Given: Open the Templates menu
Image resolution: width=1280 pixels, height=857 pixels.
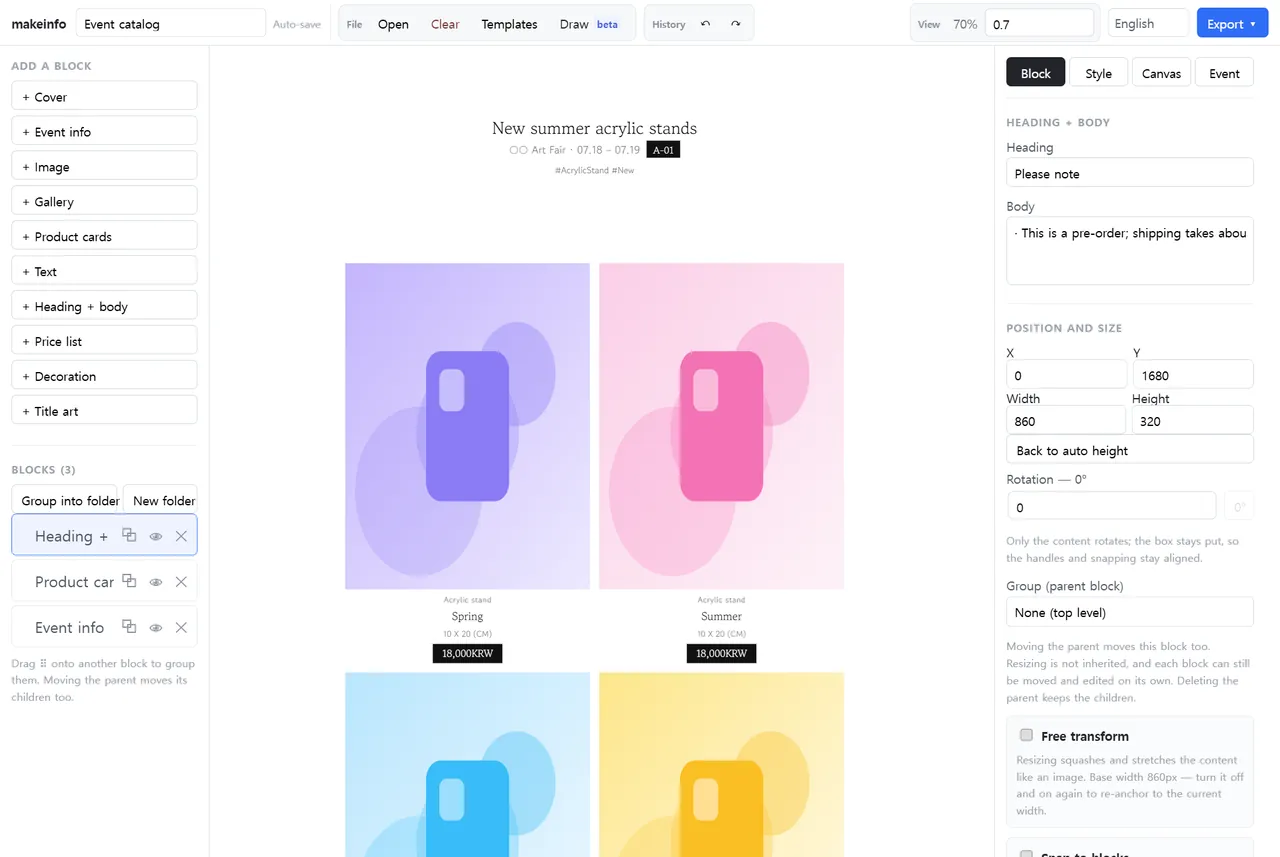Looking at the screenshot, I should pos(509,24).
